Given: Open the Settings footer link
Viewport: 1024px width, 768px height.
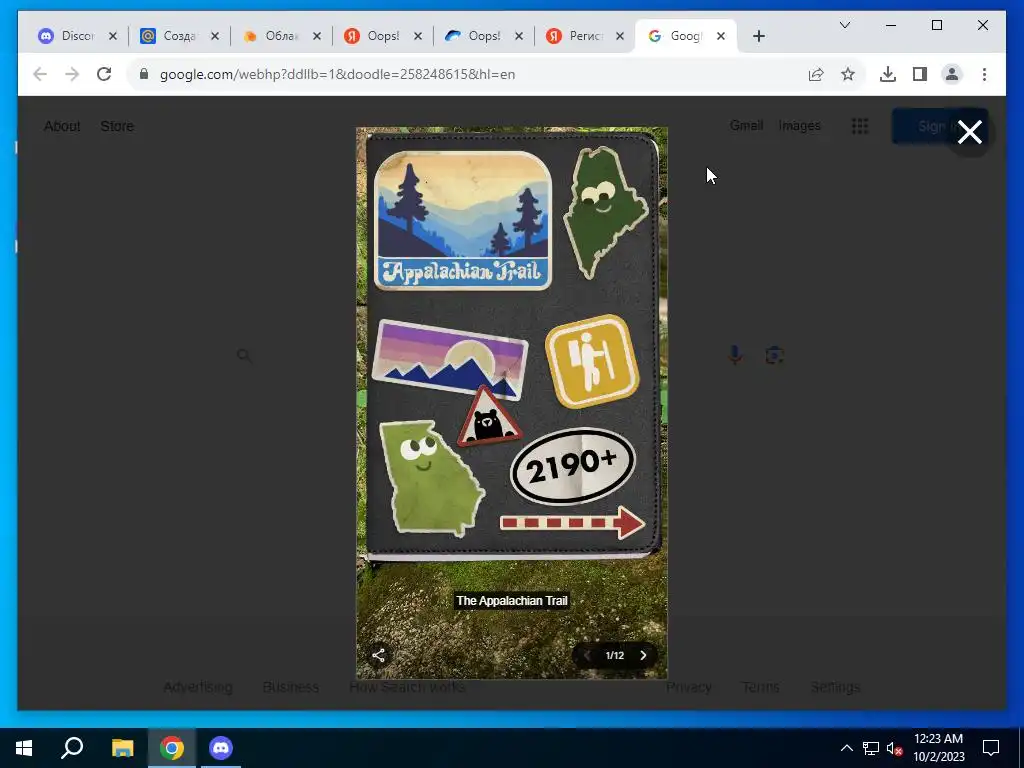Looking at the screenshot, I should pyautogui.click(x=835, y=687).
